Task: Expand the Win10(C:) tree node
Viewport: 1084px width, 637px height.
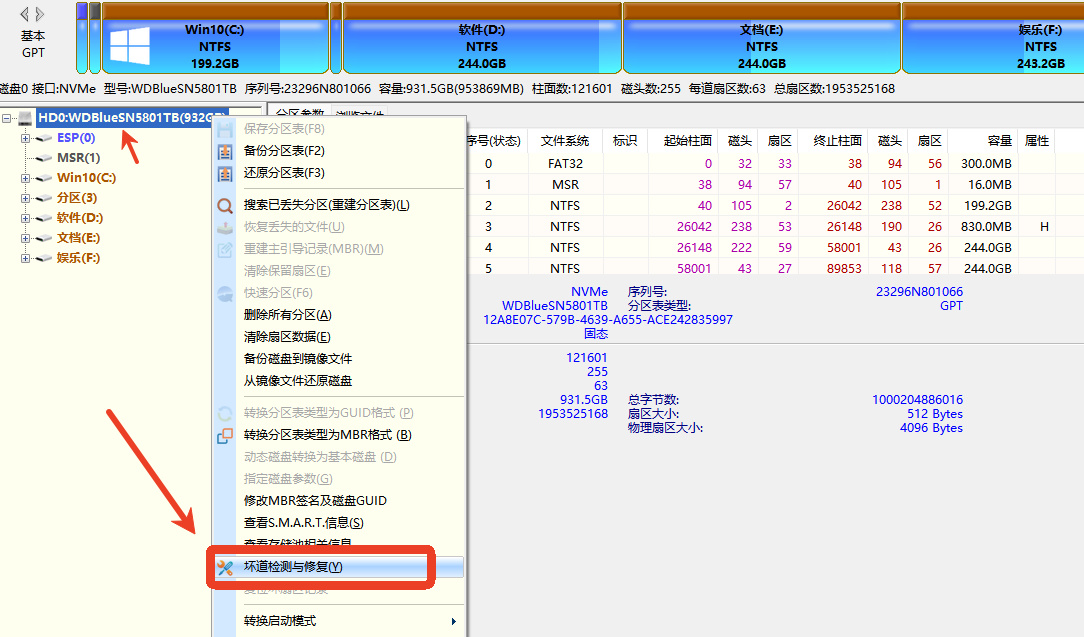Action: [25, 178]
